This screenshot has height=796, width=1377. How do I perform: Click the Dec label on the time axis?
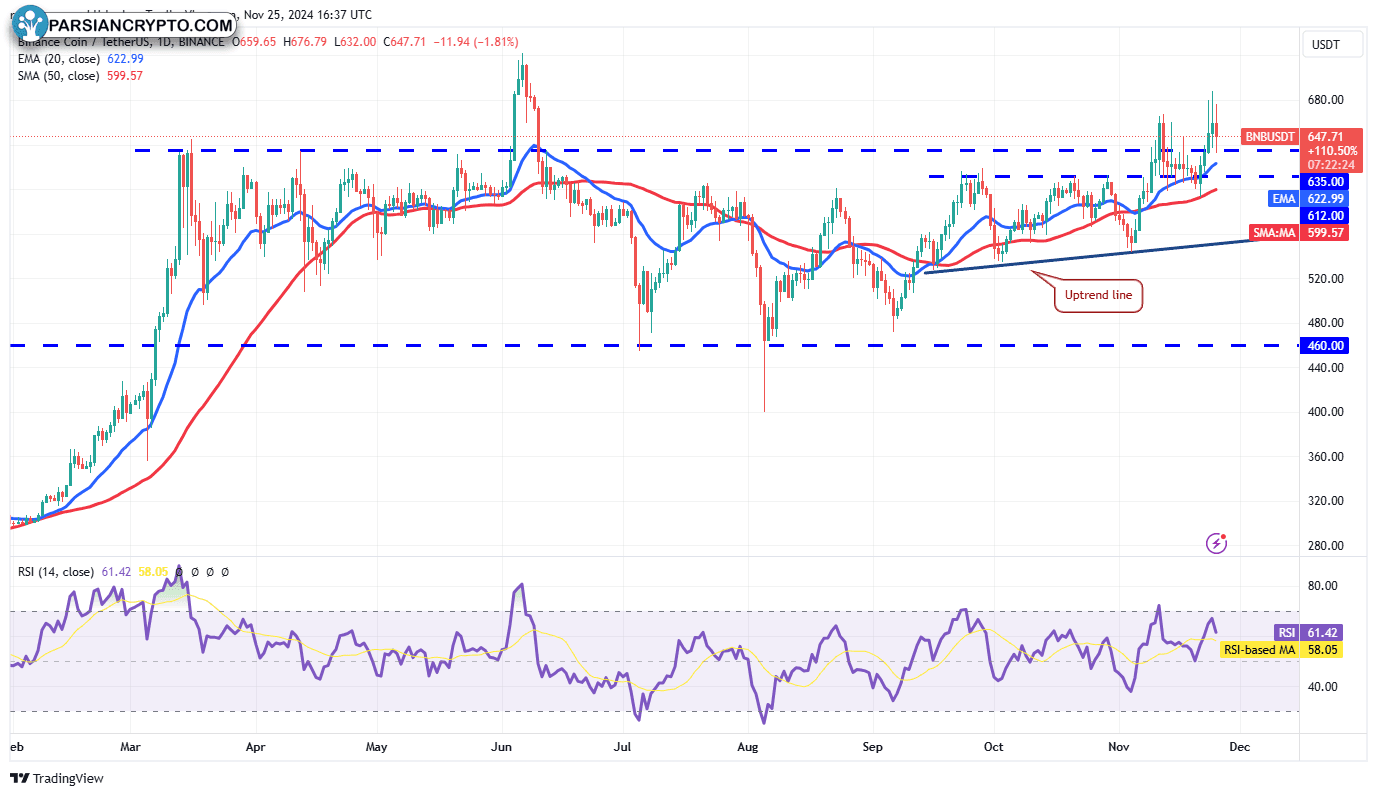click(1240, 746)
